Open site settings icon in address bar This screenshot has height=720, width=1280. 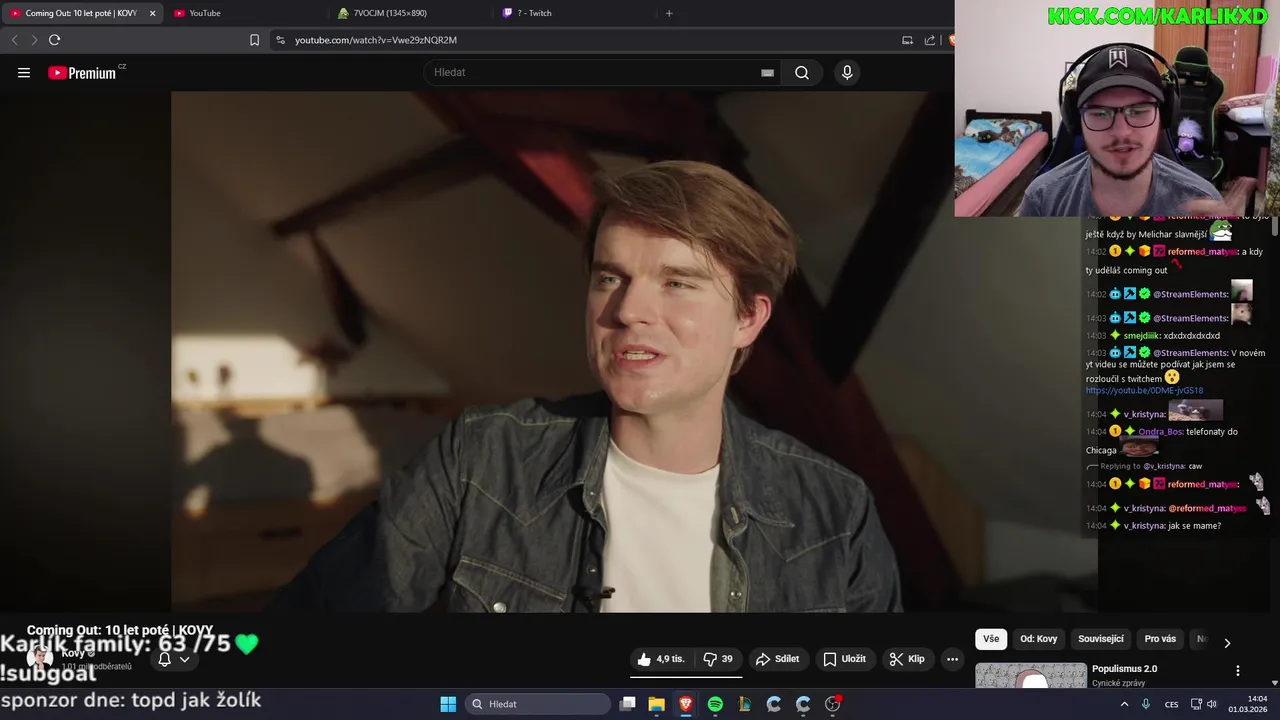(280, 40)
